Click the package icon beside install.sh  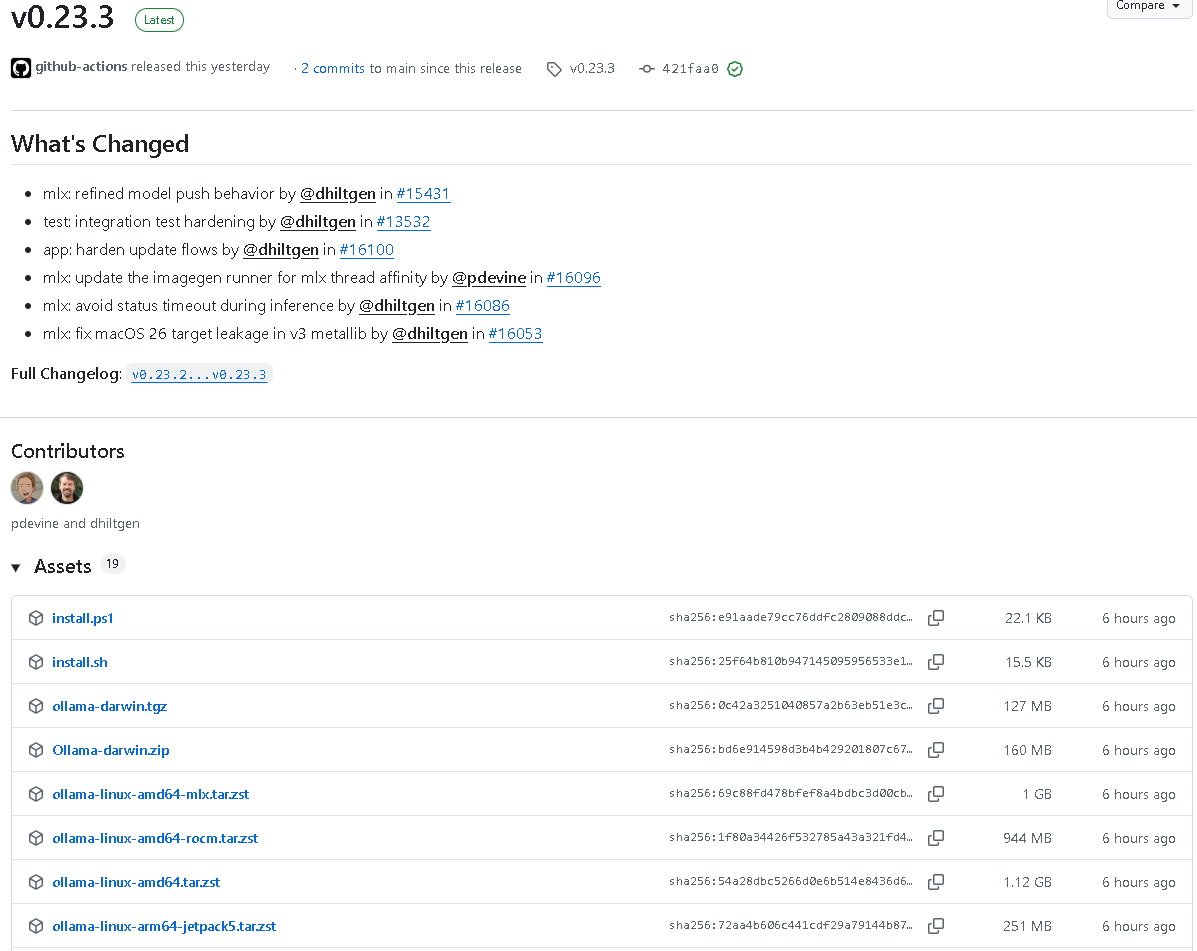click(36, 662)
